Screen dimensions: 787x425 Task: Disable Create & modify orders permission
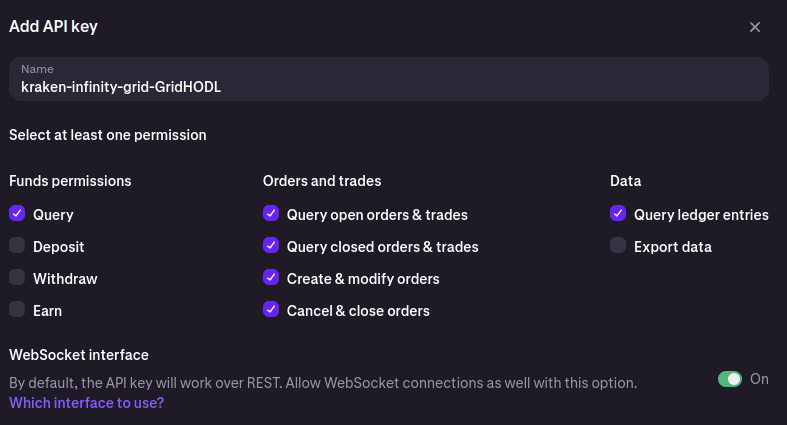[x=271, y=278]
